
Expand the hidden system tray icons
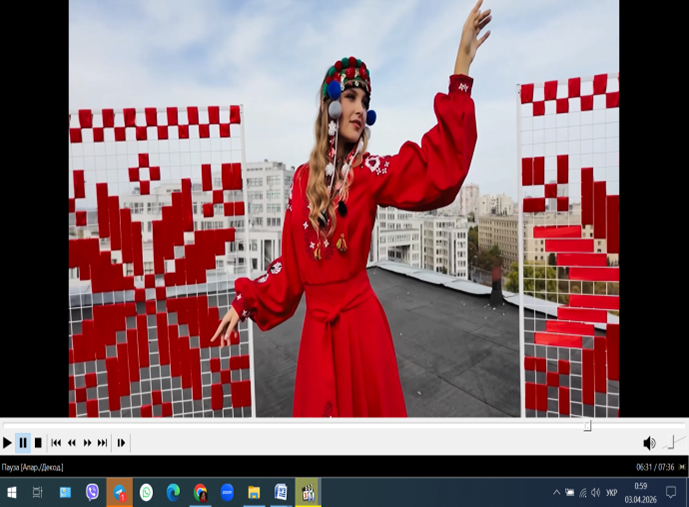click(x=557, y=492)
